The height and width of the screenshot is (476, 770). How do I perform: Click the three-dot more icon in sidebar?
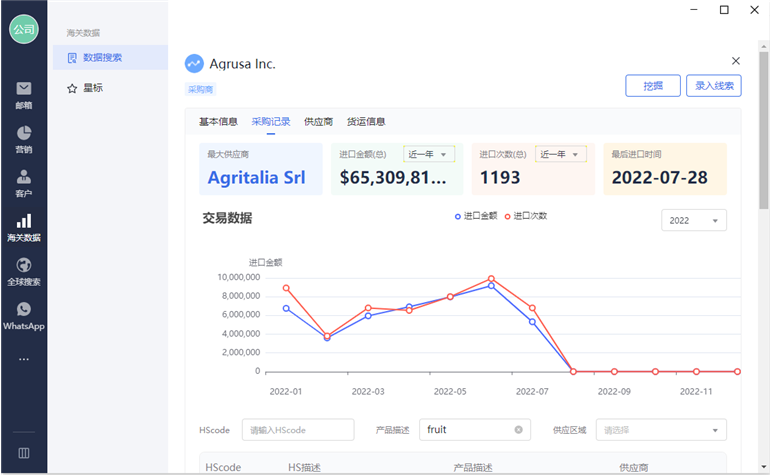[x=24, y=359]
